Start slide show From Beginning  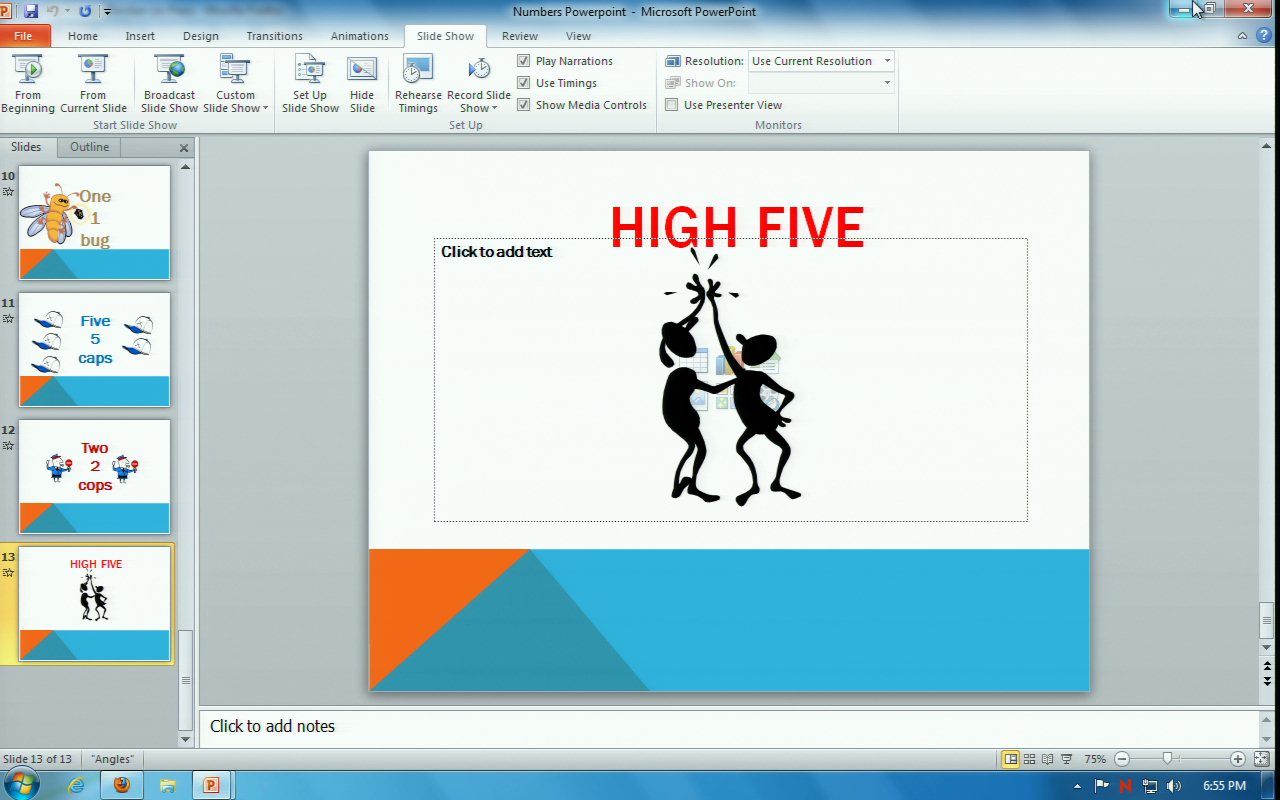pos(28,83)
